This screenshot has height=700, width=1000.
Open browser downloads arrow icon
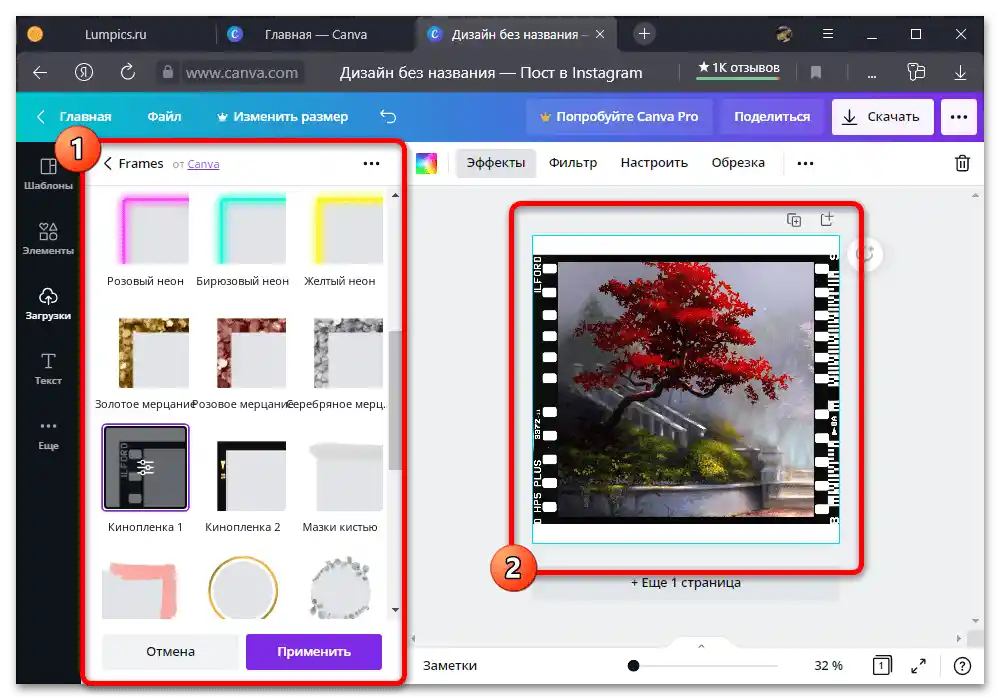[960, 73]
